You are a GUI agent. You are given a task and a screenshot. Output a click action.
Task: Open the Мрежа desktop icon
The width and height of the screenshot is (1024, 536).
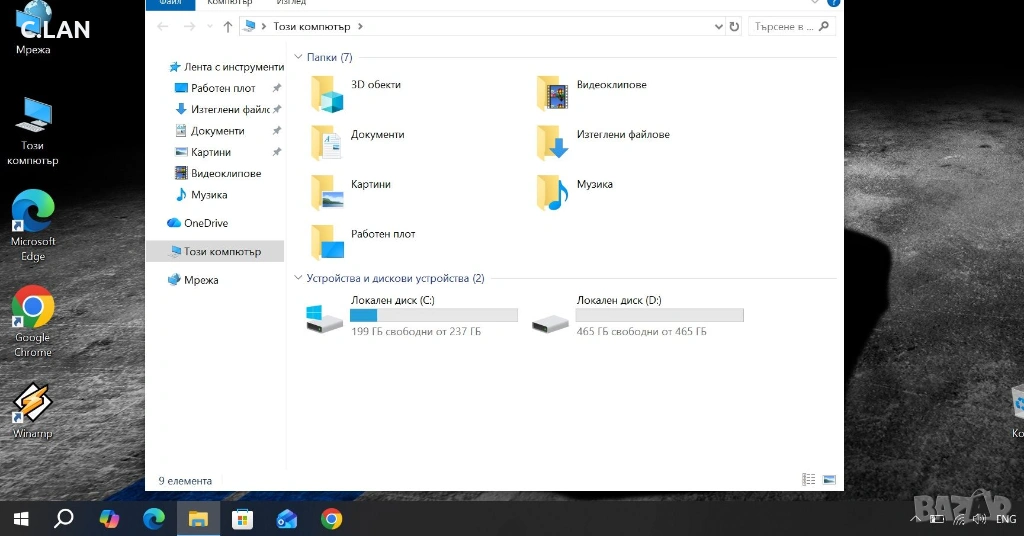pyautogui.click(x=33, y=29)
